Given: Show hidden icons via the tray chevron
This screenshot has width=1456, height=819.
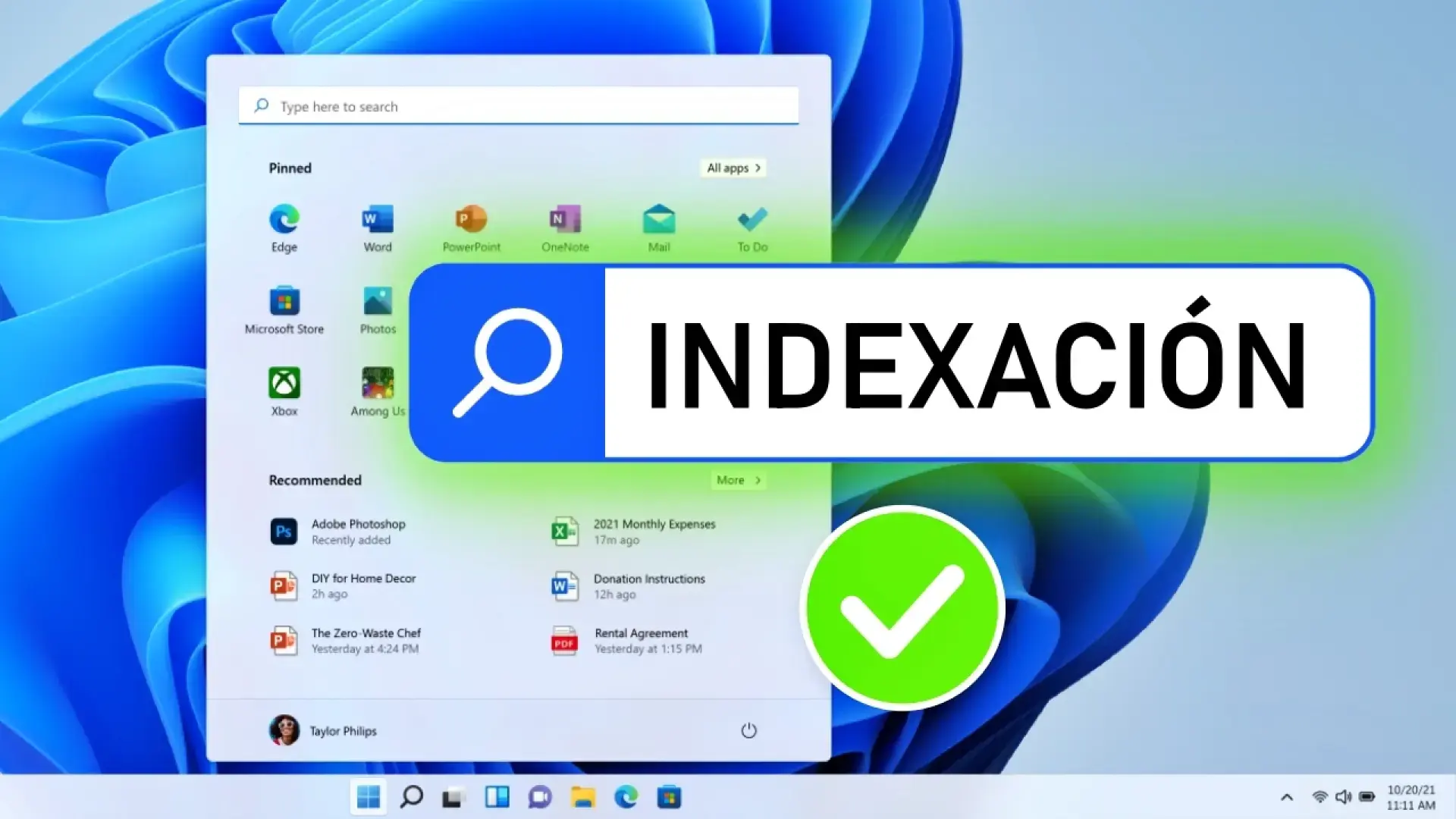Looking at the screenshot, I should coord(1287,797).
